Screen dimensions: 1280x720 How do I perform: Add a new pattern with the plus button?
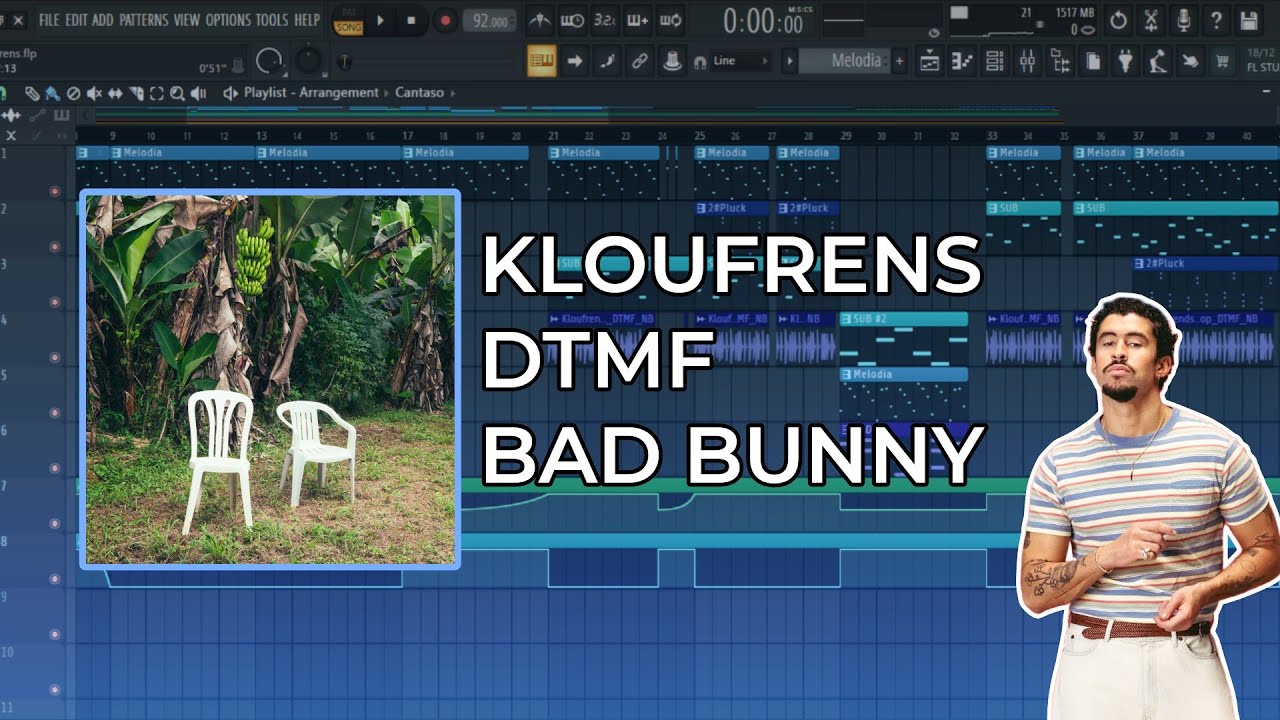point(899,61)
